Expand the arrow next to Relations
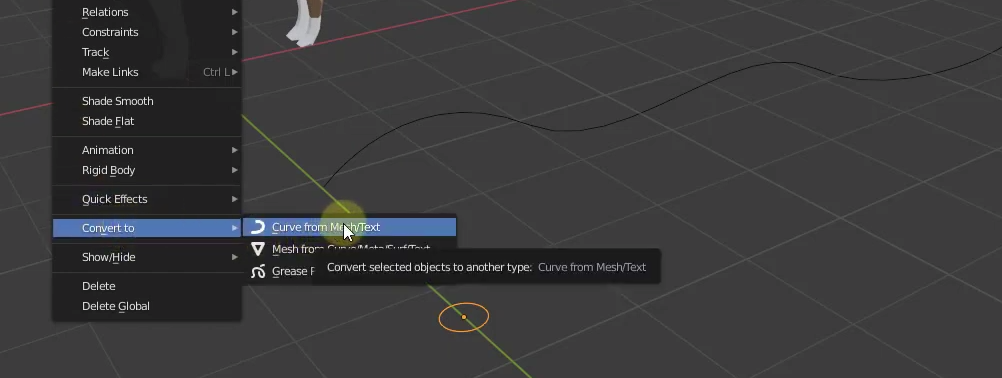Viewport: 1002px width, 378px height. point(235,12)
